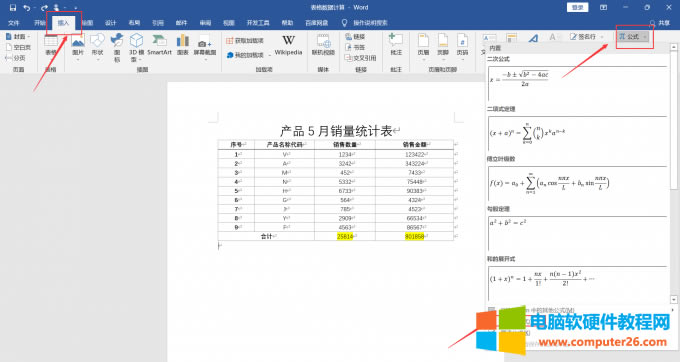Open the Wikipedia add-in
680x362 pixels.
coord(288,45)
